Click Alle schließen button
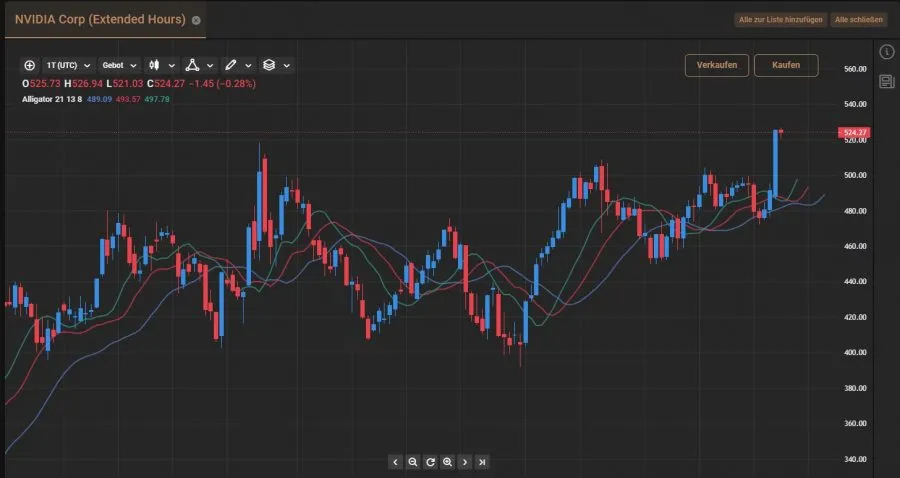This screenshot has height=478, width=900. pos(859,20)
